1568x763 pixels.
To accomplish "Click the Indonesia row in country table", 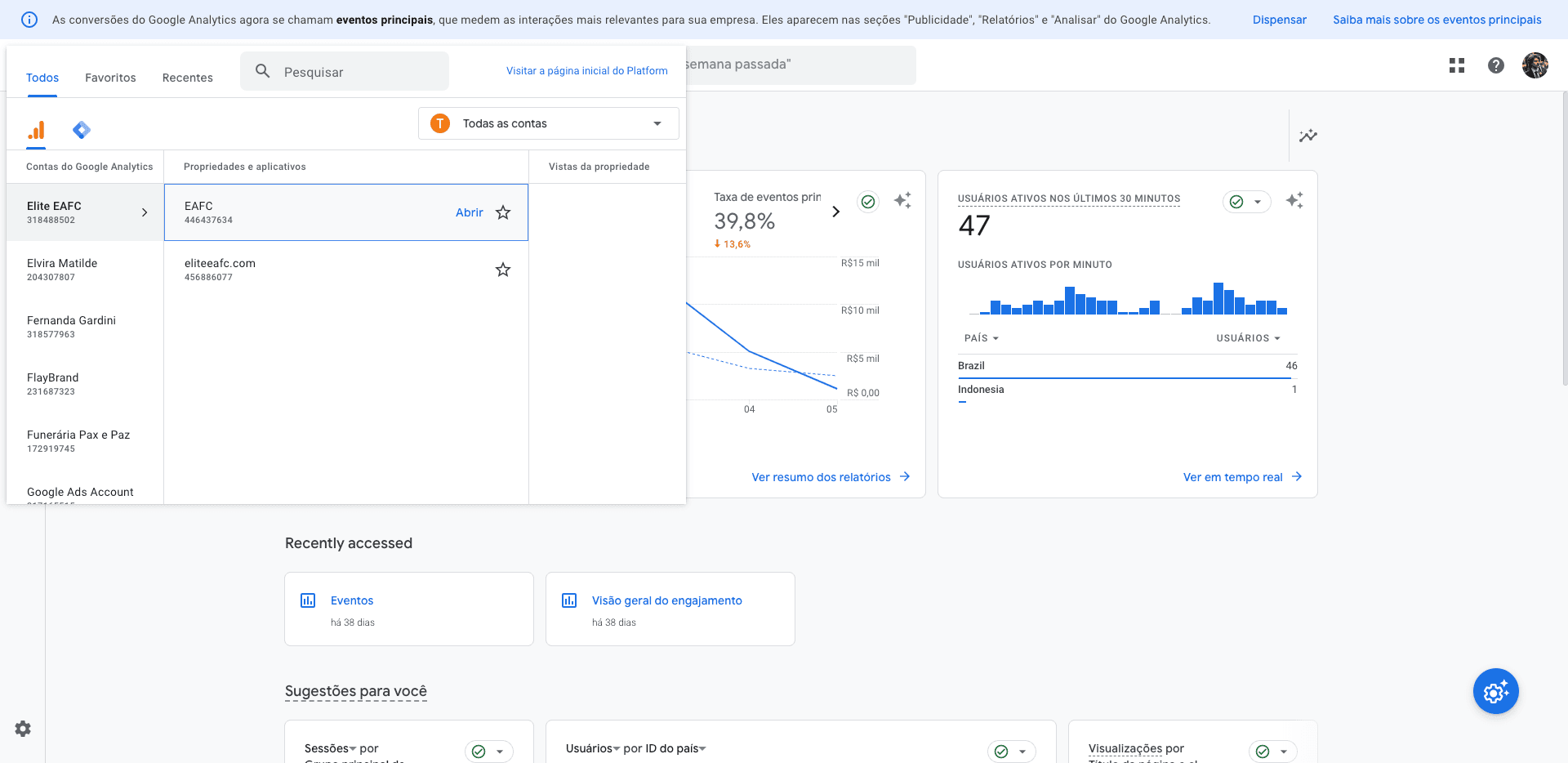I will click(1128, 390).
